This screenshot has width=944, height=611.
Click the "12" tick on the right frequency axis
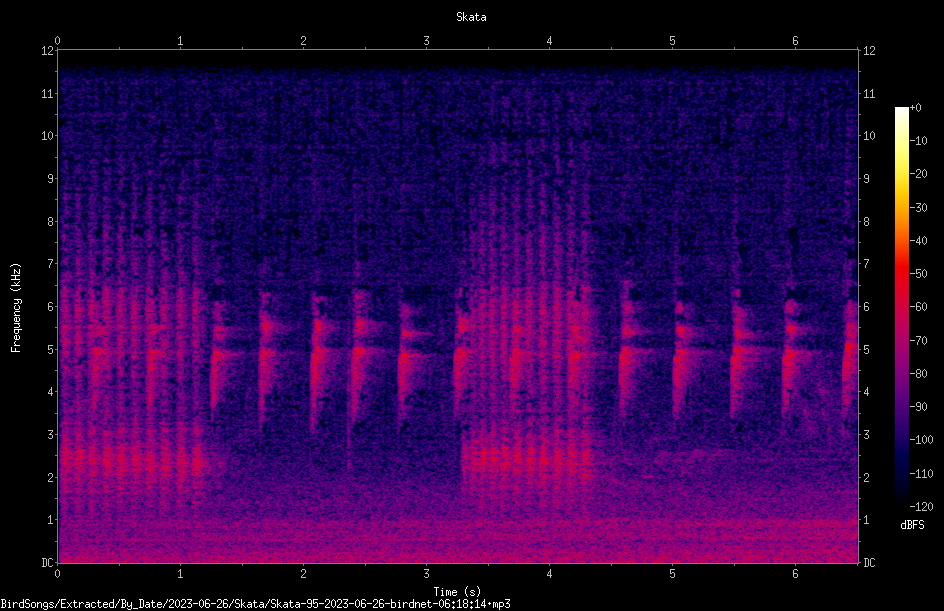[x=869, y=51]
